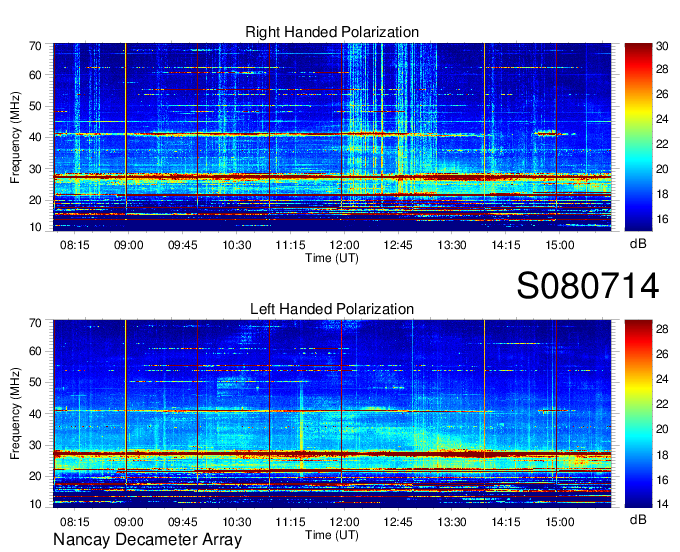Click the Left Handed plot's color scale bar

coord(638,414)
